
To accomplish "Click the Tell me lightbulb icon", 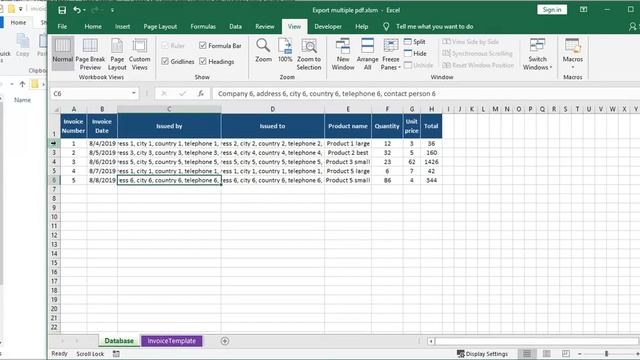I will tap(386, 27).
